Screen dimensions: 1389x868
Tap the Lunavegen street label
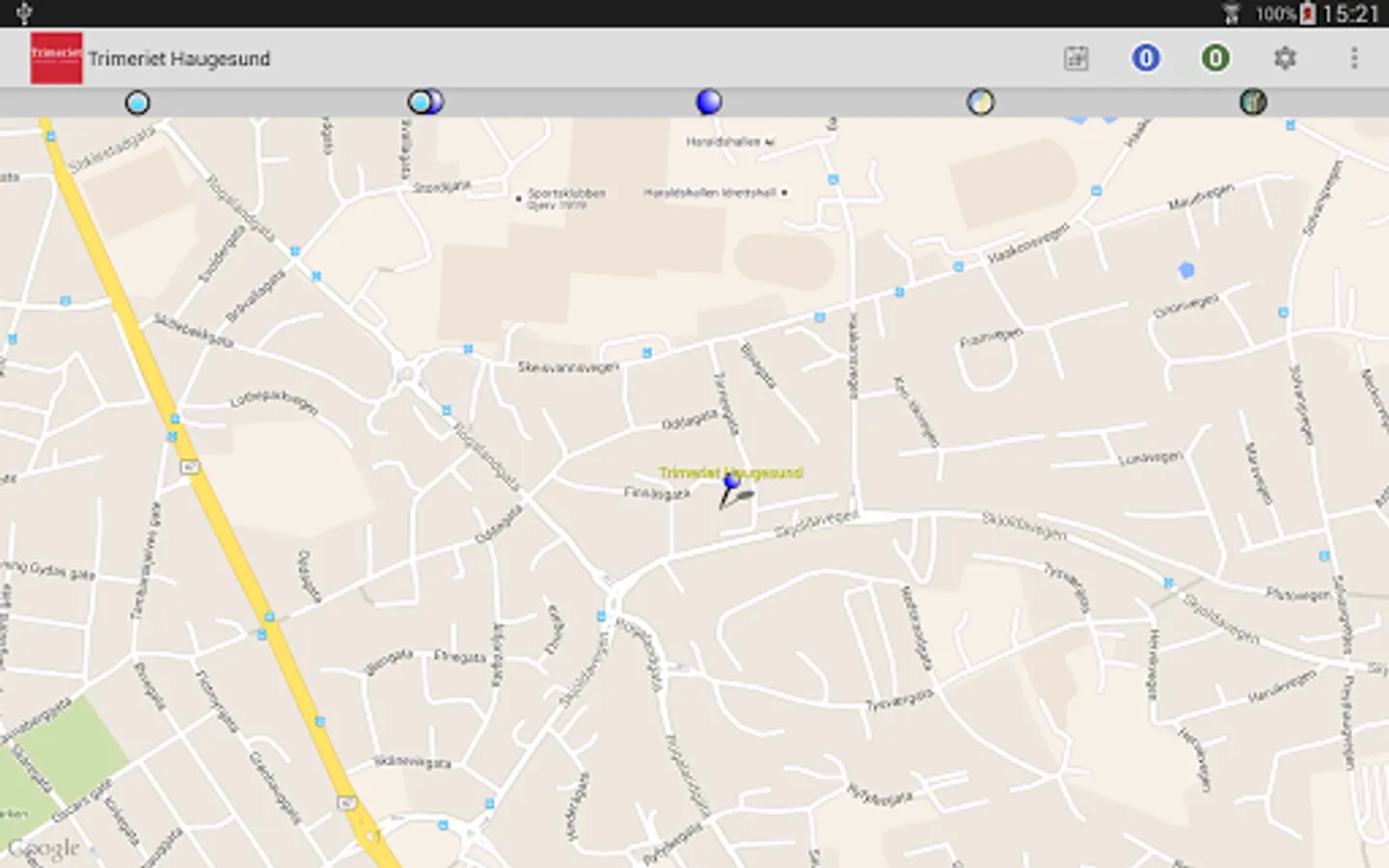click(1151, 458)
